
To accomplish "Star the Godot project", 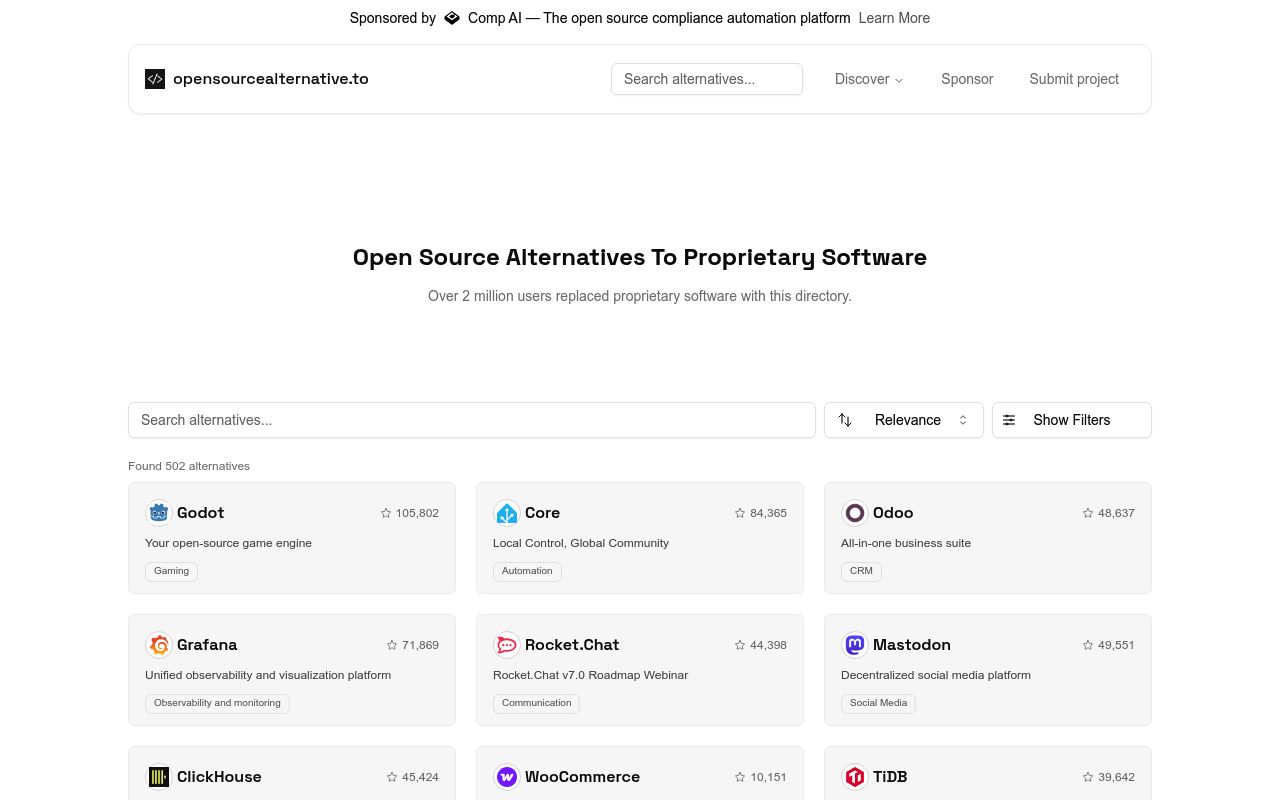I will click(x=386, y=512).
